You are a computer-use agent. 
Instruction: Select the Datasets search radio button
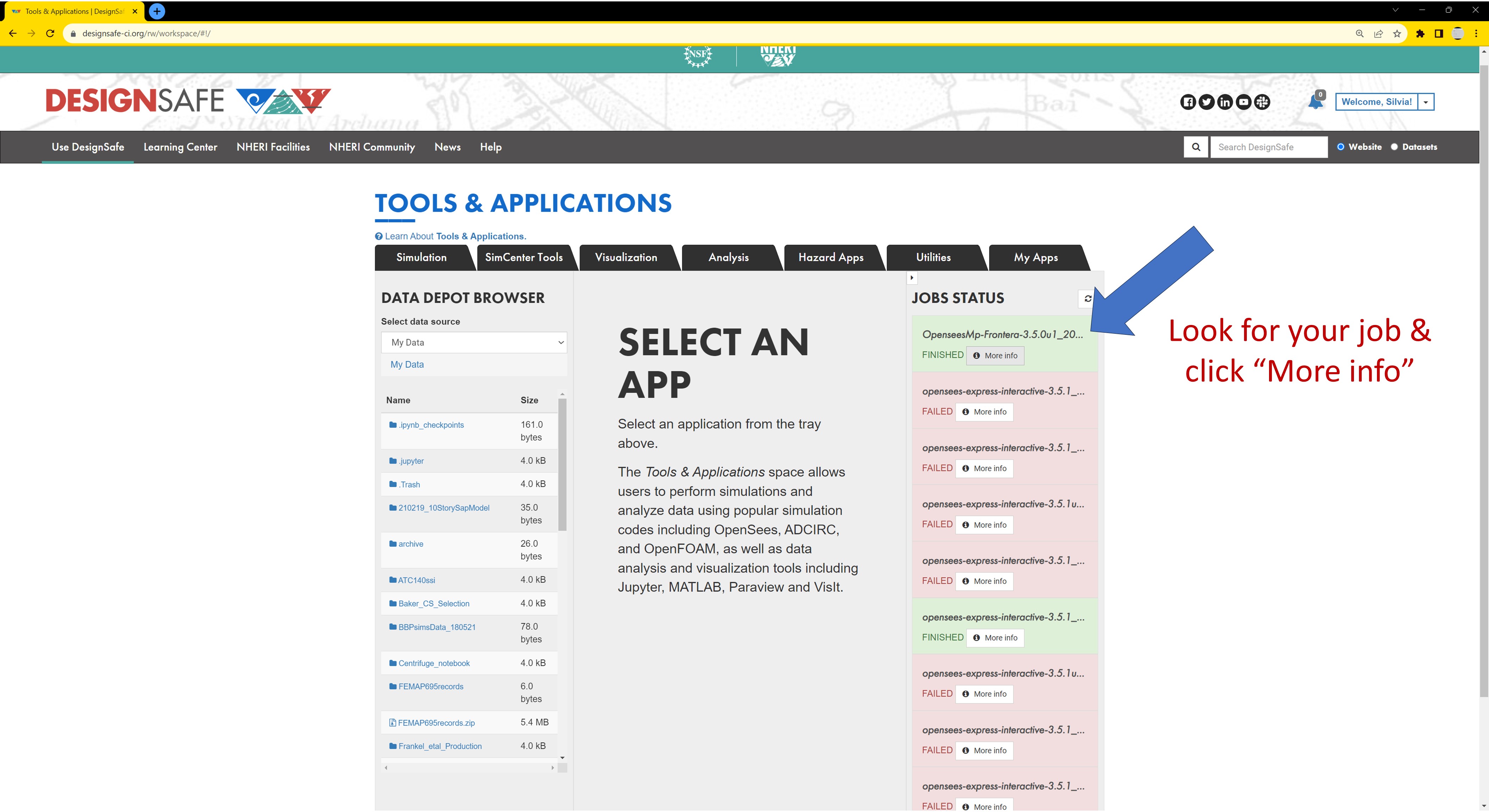pos(1393,147)
